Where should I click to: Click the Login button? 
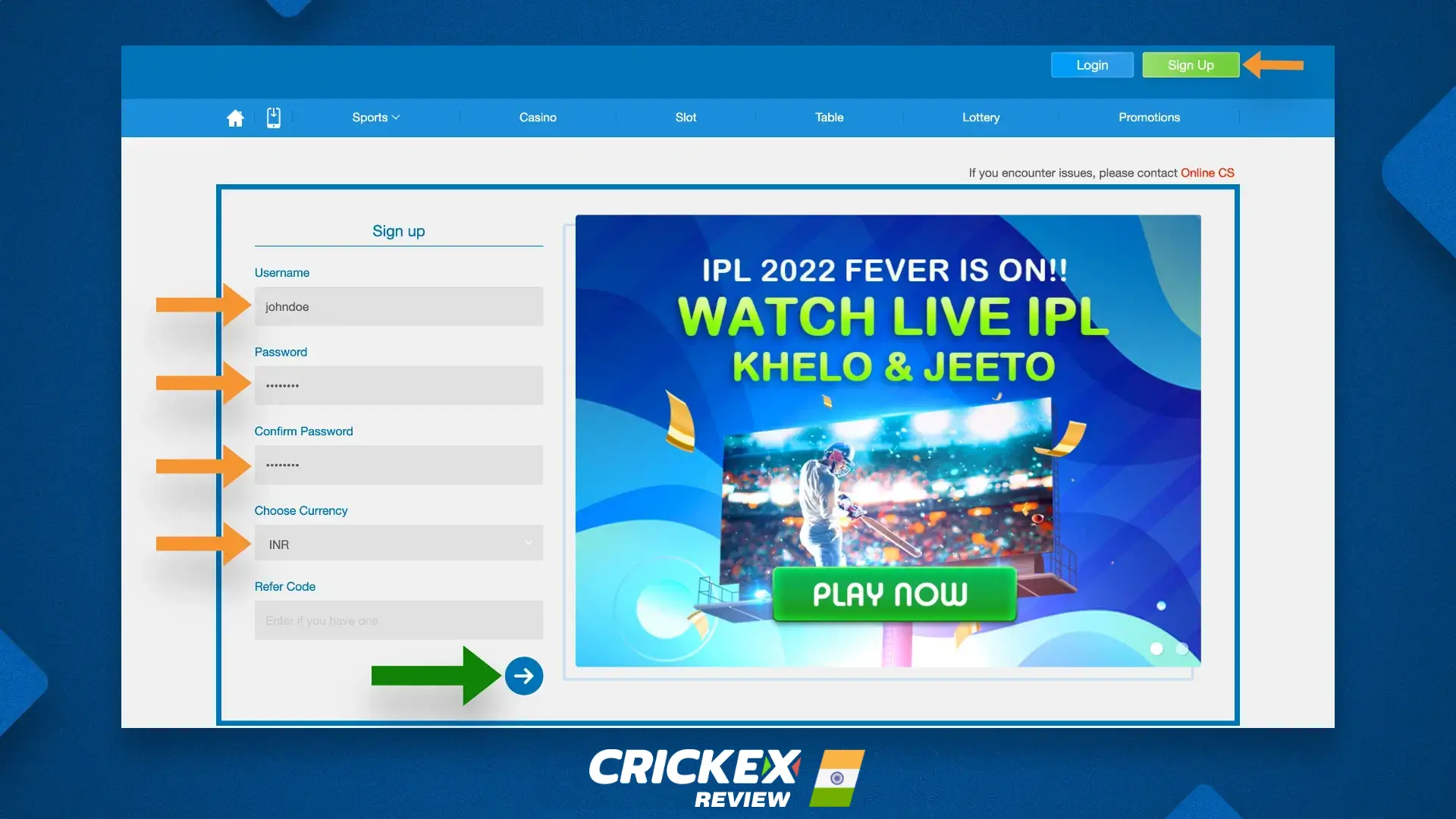(x=1091, y=65)
